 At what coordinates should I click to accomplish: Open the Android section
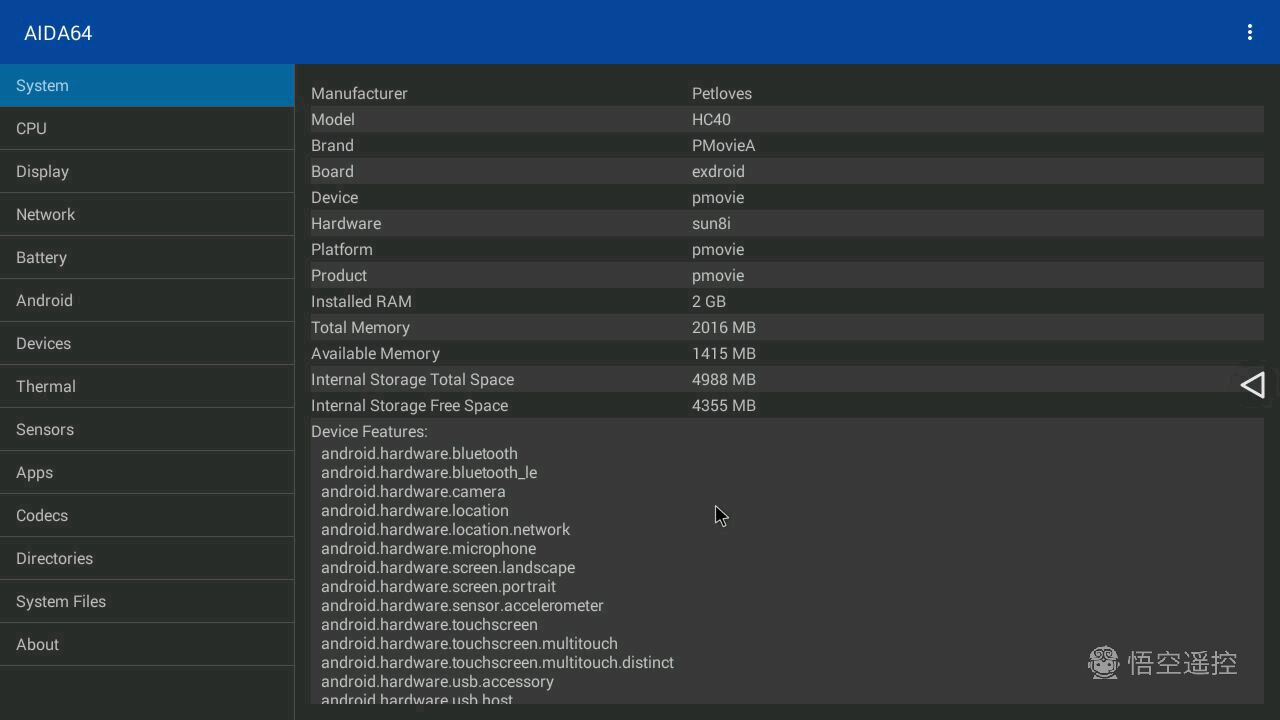[147, 301]
